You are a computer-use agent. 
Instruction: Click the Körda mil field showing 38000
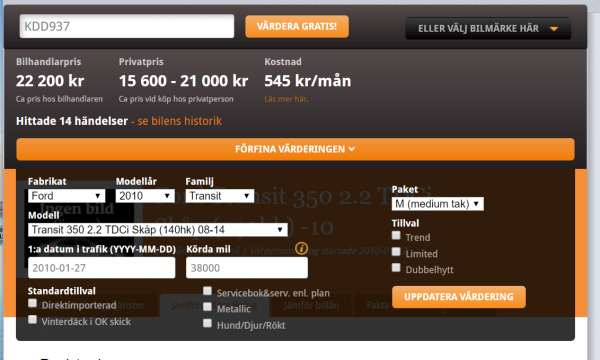[x=247, y=268]
